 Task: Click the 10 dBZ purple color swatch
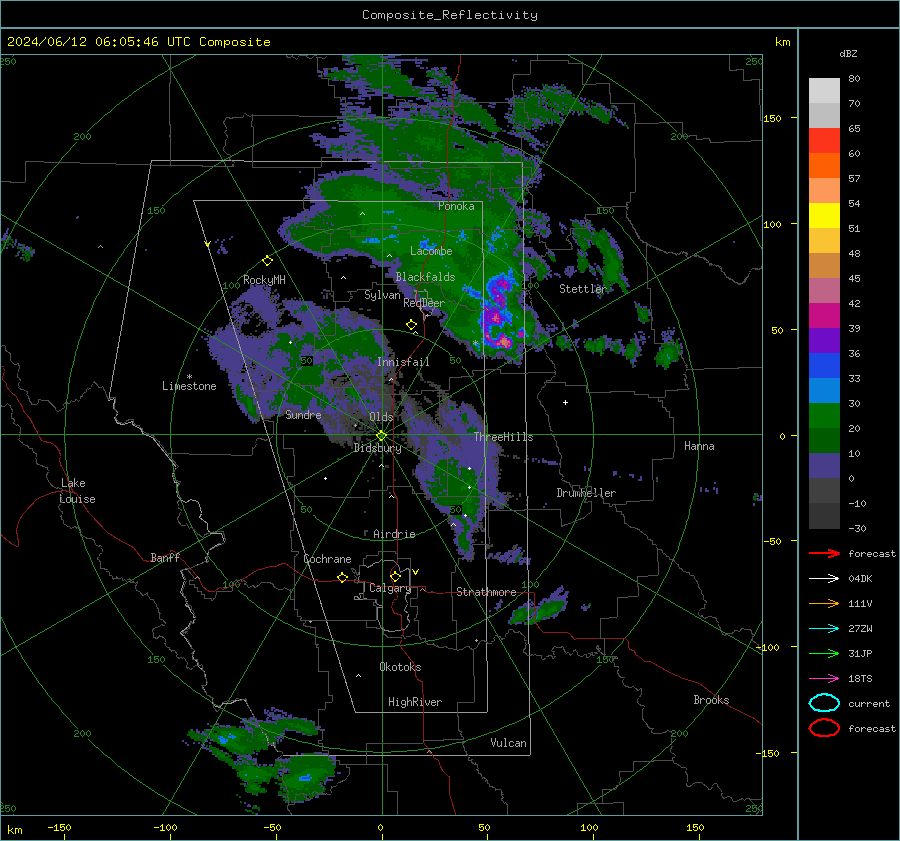pyautogui.click(x=824, y=465)
